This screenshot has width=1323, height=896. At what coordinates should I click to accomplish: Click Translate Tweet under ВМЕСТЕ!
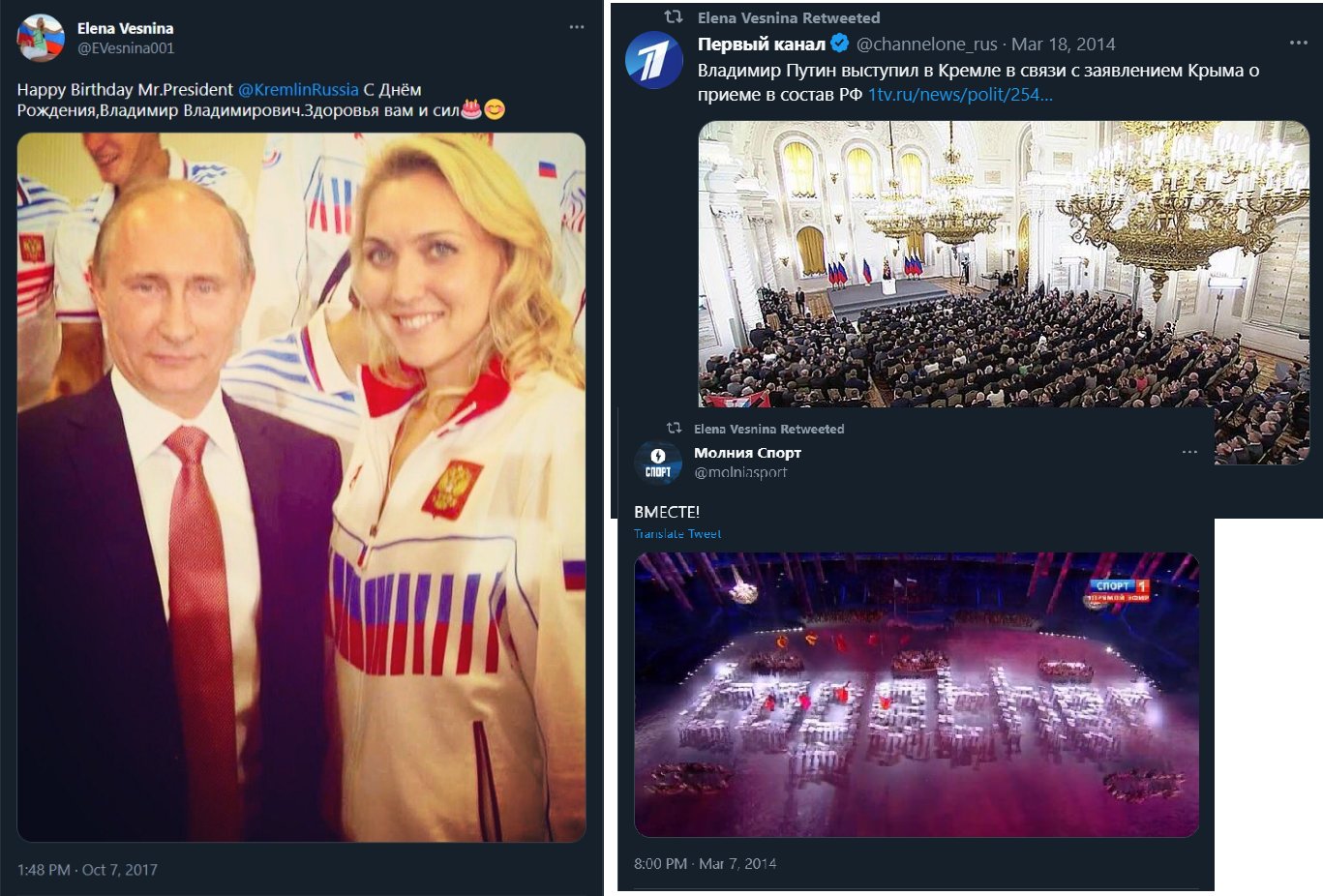coord(677,534)
